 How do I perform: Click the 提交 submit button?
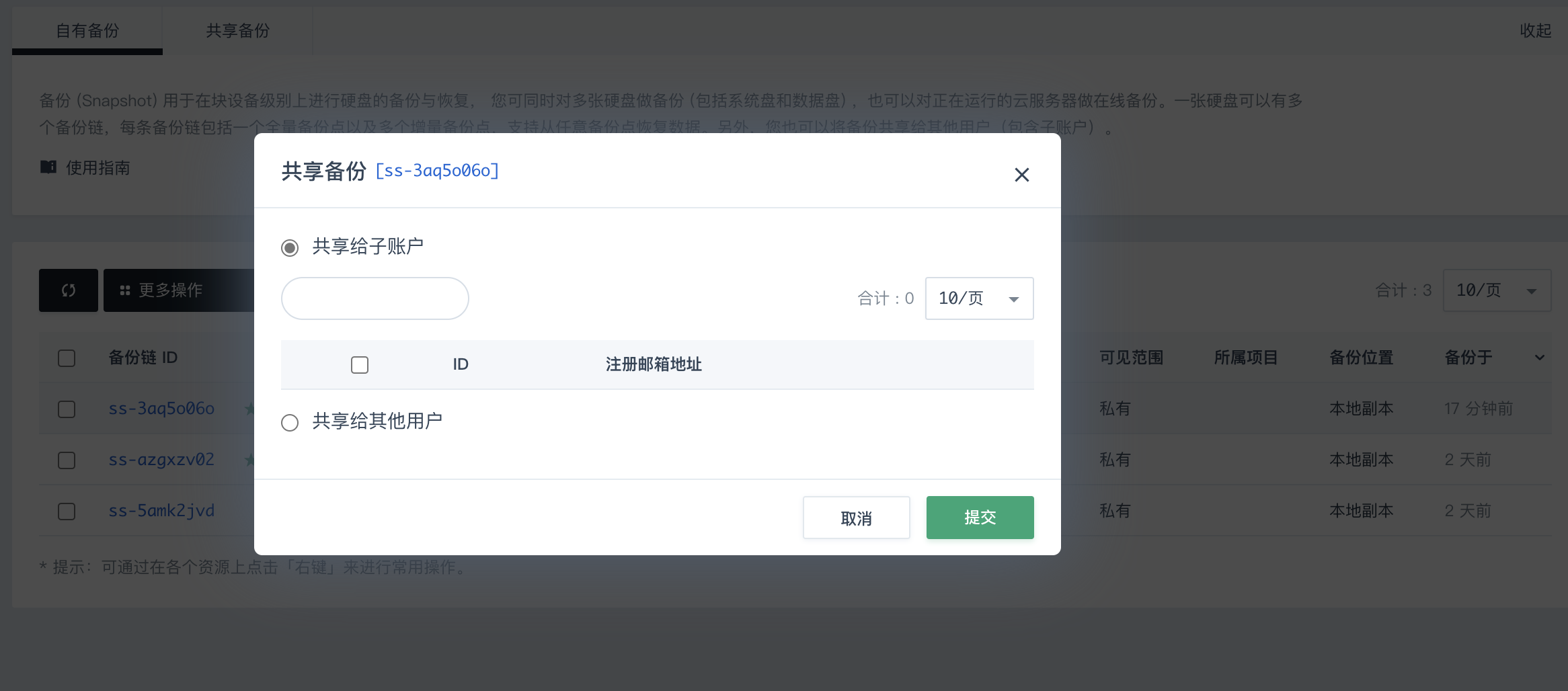980,518
